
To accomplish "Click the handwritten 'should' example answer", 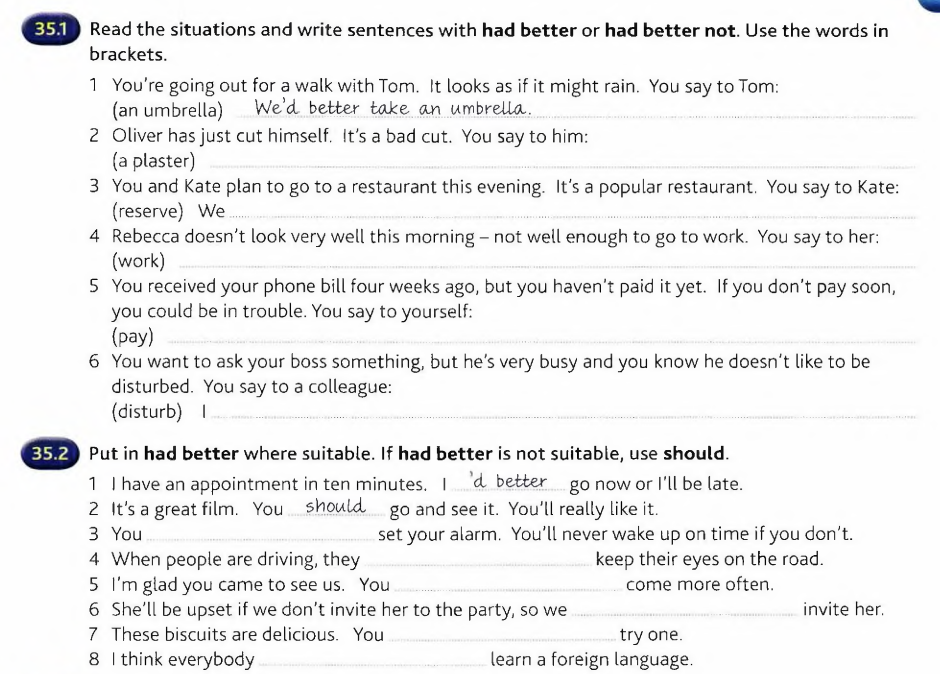I will pos(335,506).
